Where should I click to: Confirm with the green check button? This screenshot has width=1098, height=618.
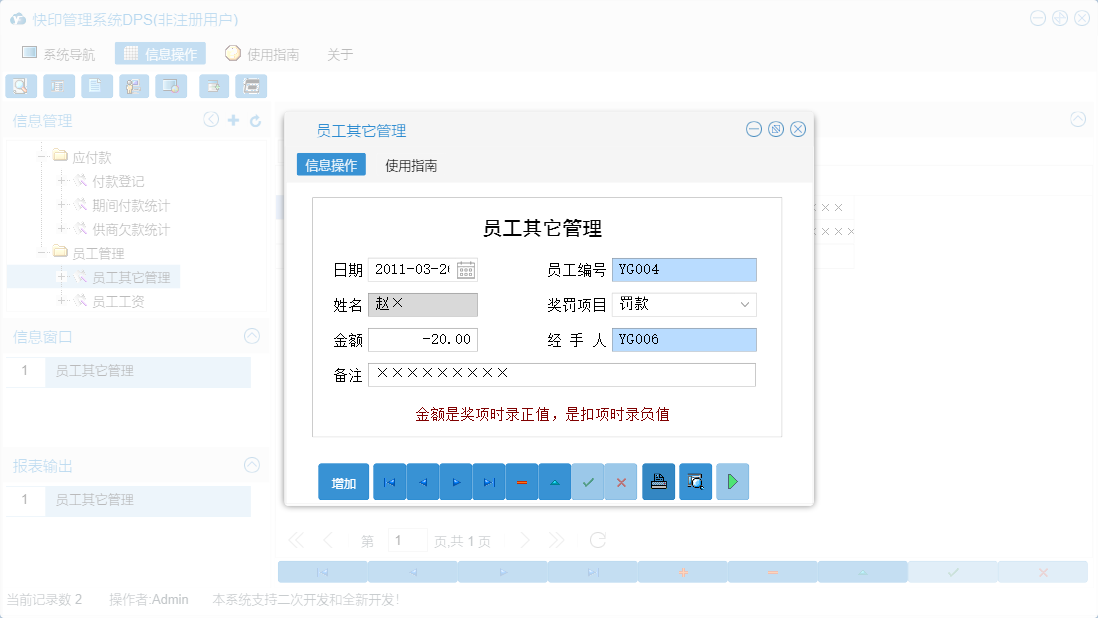[x=589, y=481]
